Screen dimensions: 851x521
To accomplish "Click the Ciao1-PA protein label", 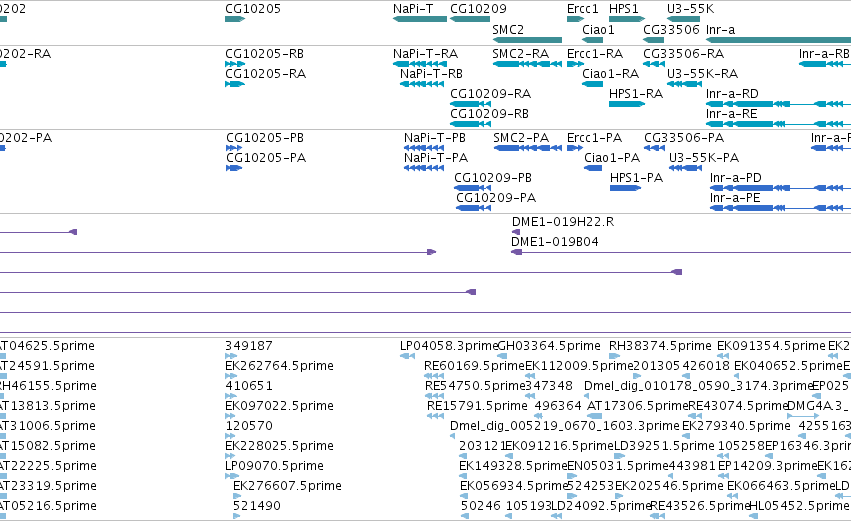I will click(x=612, y=158).
